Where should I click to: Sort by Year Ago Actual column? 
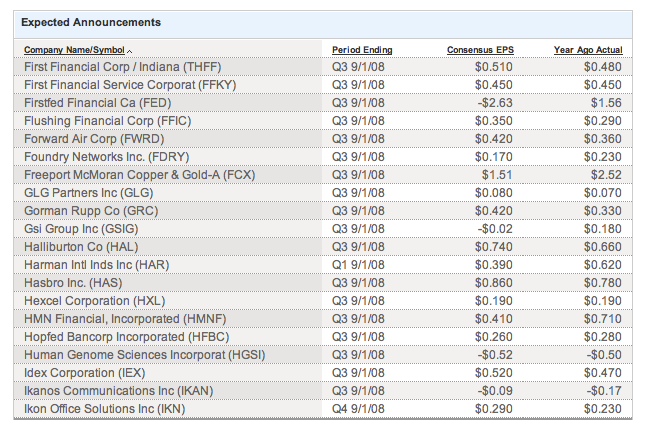(587, 50)
